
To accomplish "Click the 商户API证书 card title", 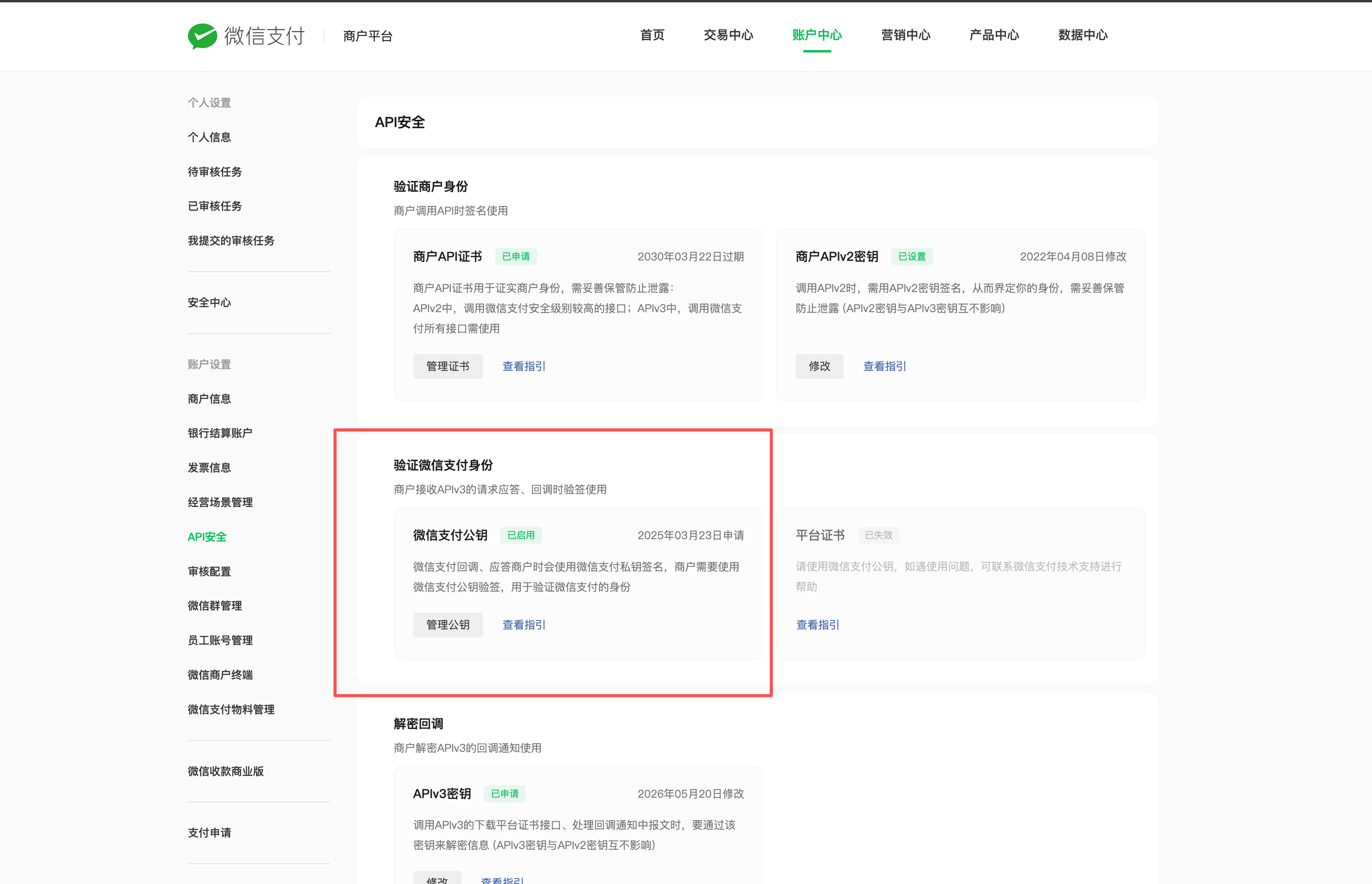I will (x=448, y=257).
